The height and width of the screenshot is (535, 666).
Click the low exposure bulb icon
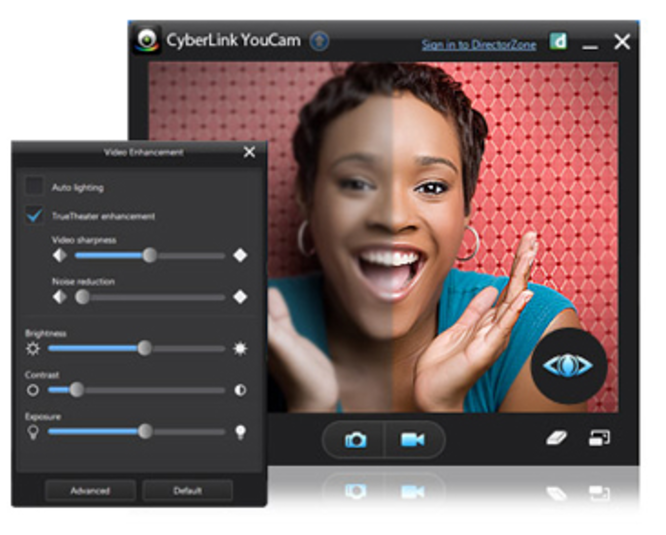(x=33, y=432)
